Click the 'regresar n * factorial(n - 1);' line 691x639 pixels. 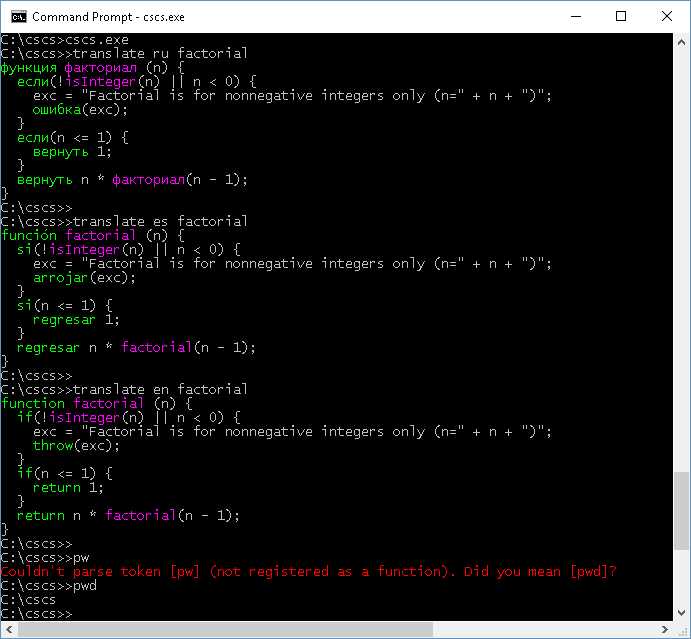pyautogui.click(x=136, y=348)
